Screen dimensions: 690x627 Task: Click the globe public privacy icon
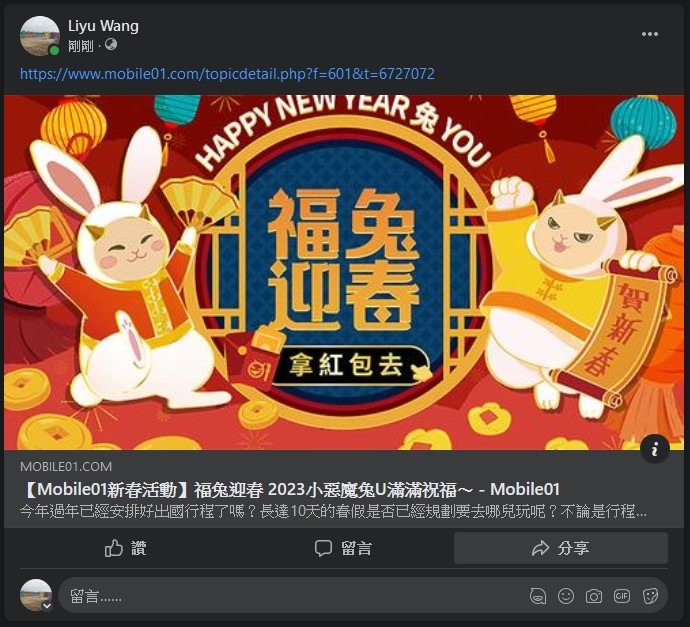111,44
